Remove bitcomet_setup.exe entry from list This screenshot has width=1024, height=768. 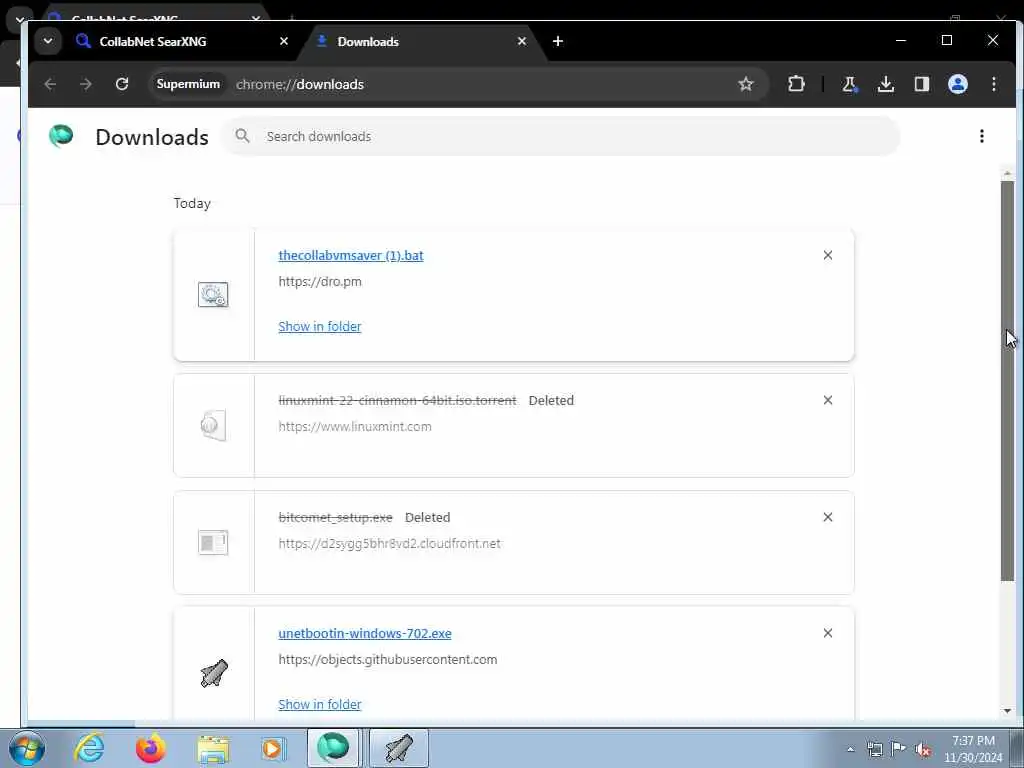(x=827, y=517)
